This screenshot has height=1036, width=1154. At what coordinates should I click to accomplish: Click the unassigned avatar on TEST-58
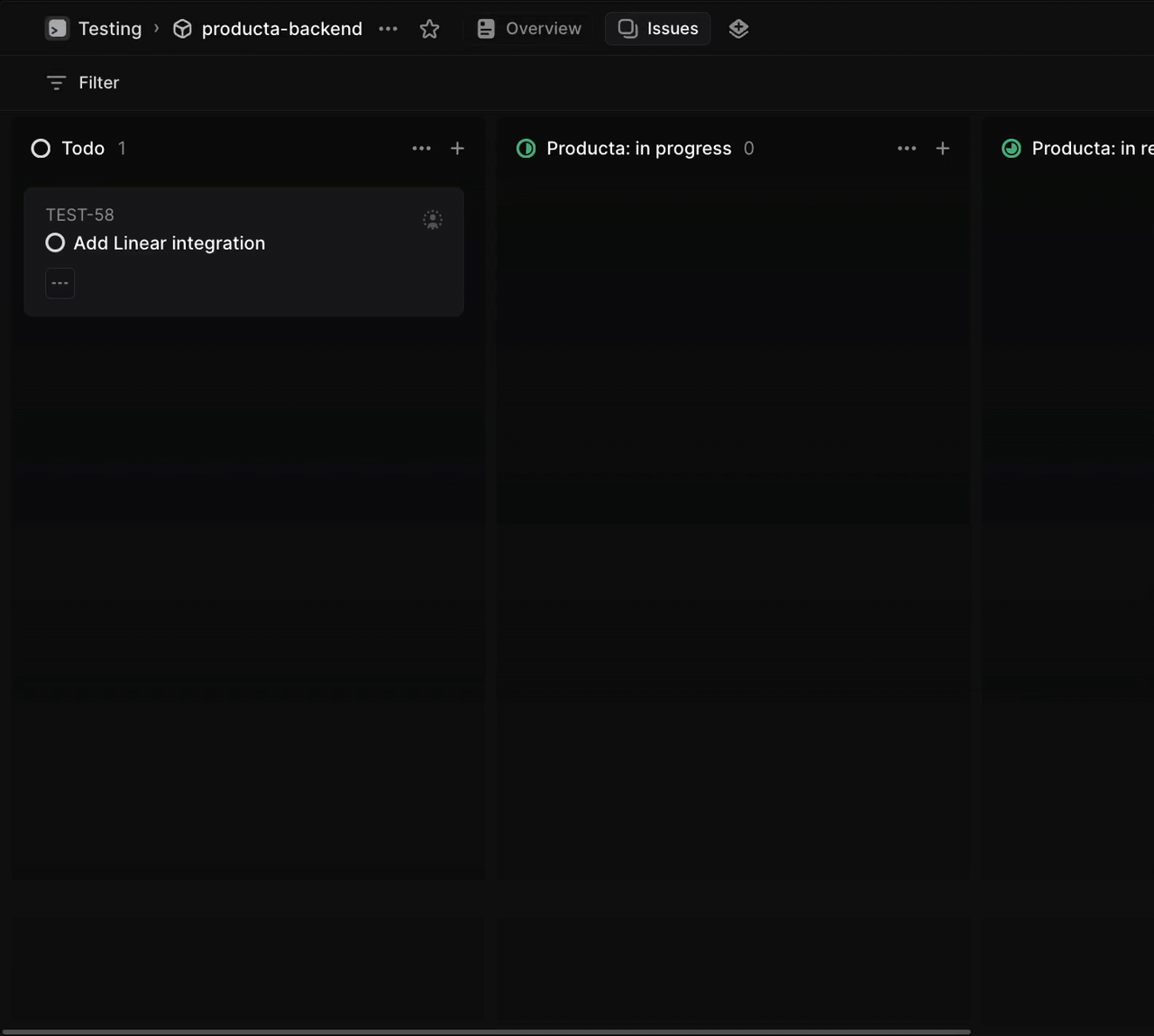click(433, 220)
